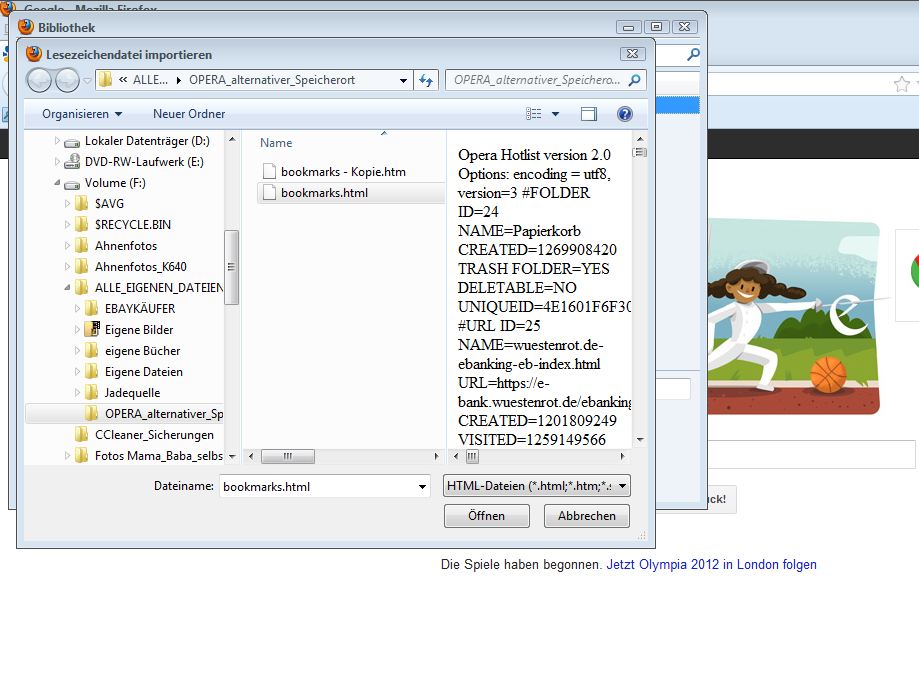Open the Organisieren menu
The width and height of the screenshot is (919, 684).
tap(82, 114)
